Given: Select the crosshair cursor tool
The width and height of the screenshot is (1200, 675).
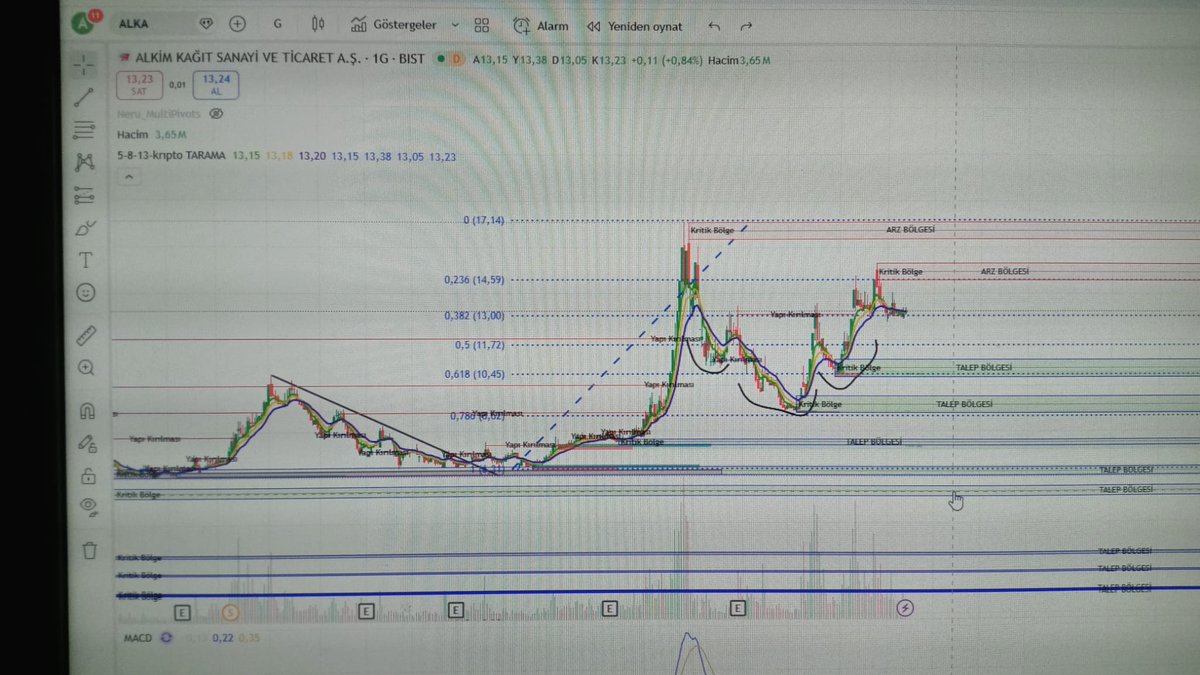Looking at the screenshot, I should 84,64.
